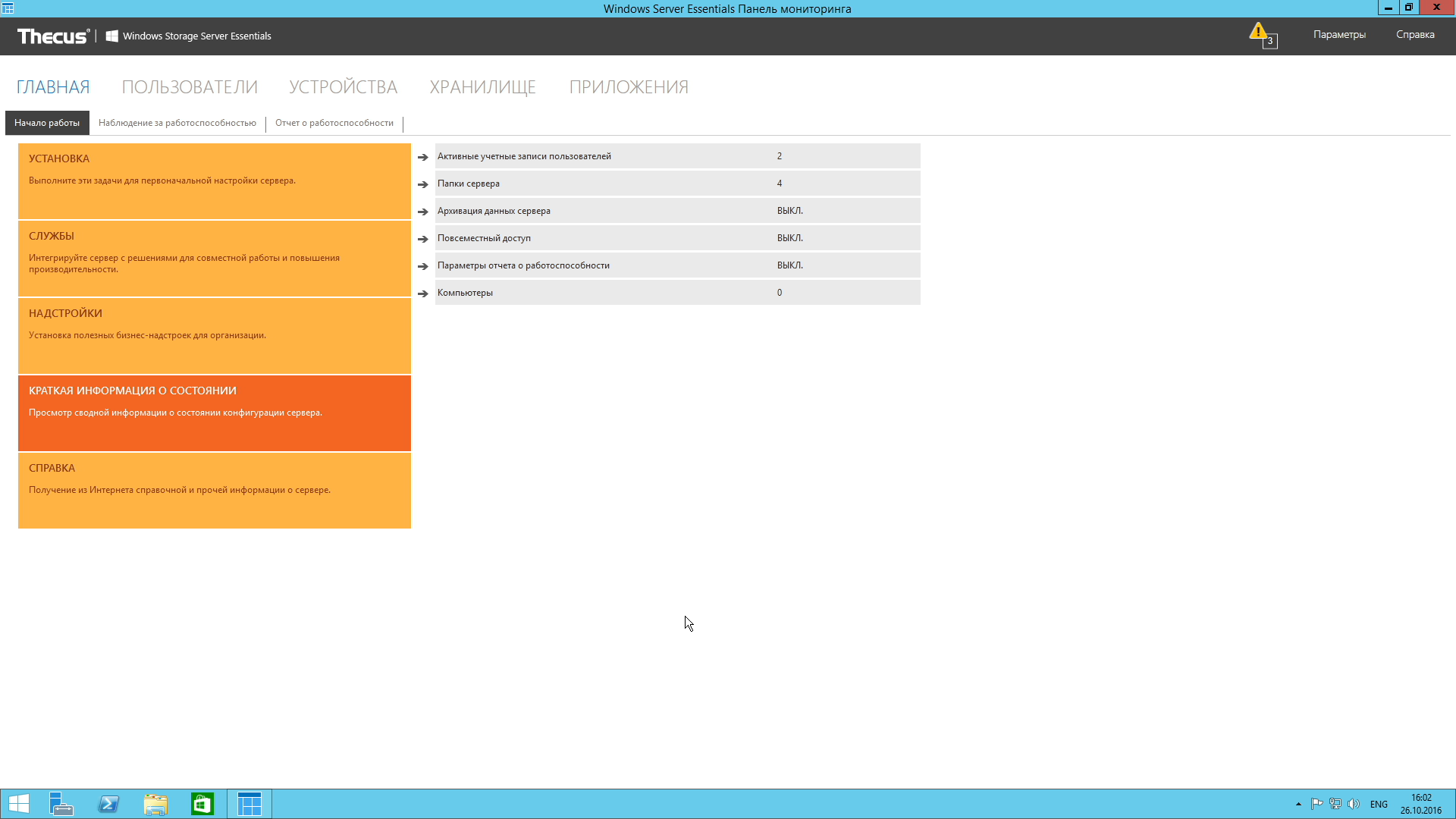Select Наблюдение за работоспособностью tab

click(x=177, y=123)
